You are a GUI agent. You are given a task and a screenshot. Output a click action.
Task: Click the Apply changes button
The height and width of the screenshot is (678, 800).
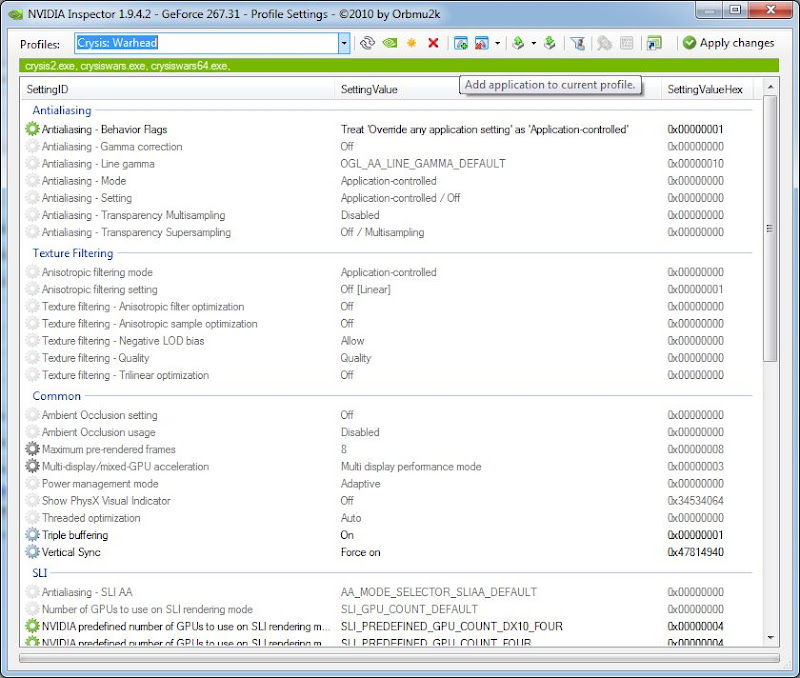728,43
